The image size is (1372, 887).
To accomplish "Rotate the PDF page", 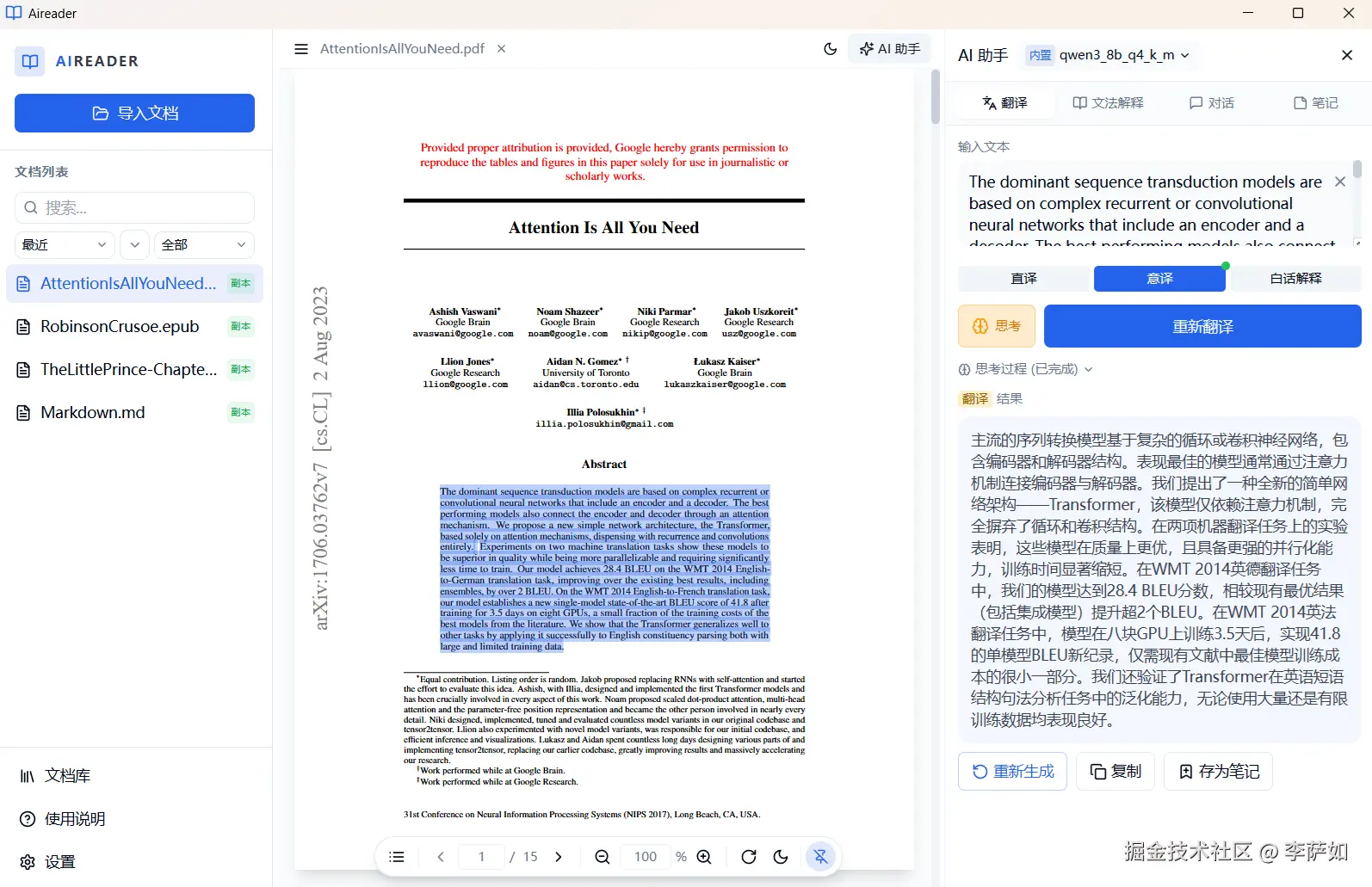I will (x=749, y=857).
